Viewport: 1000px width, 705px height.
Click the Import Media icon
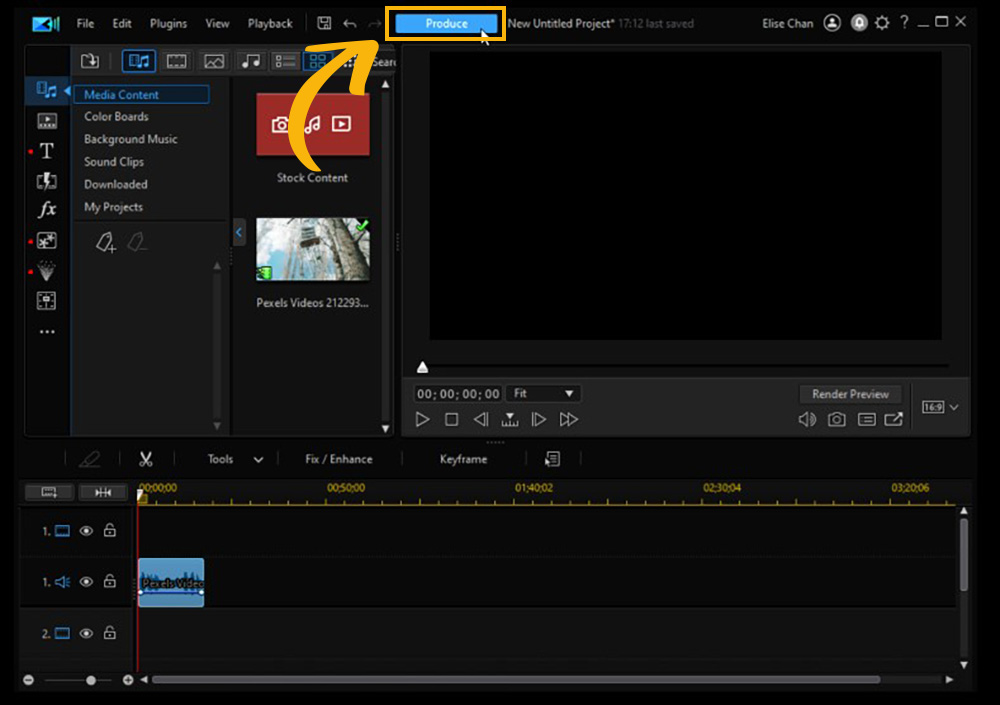89,61
